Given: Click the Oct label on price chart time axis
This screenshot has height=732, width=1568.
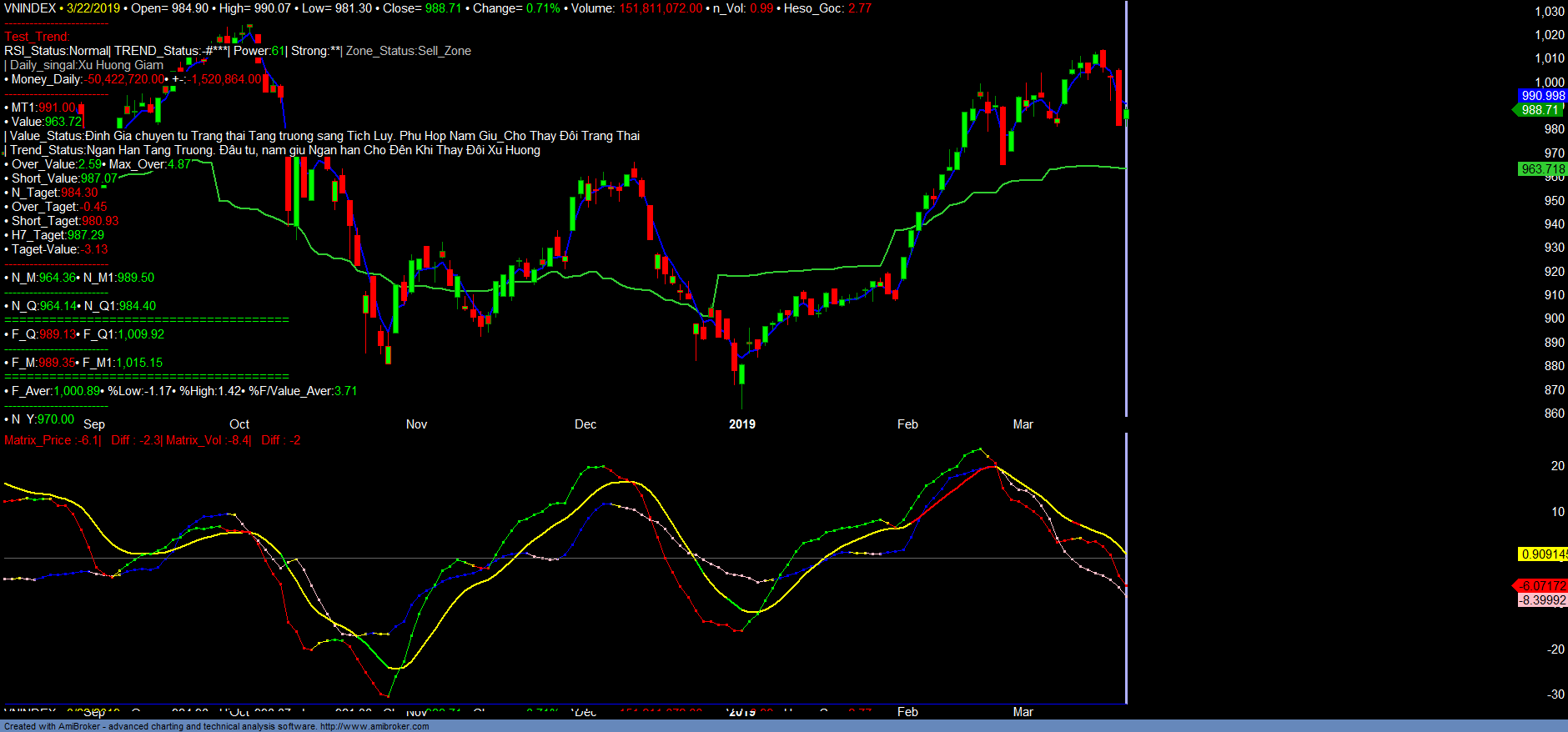Looking at the screenshot, I should pos(239,424).
